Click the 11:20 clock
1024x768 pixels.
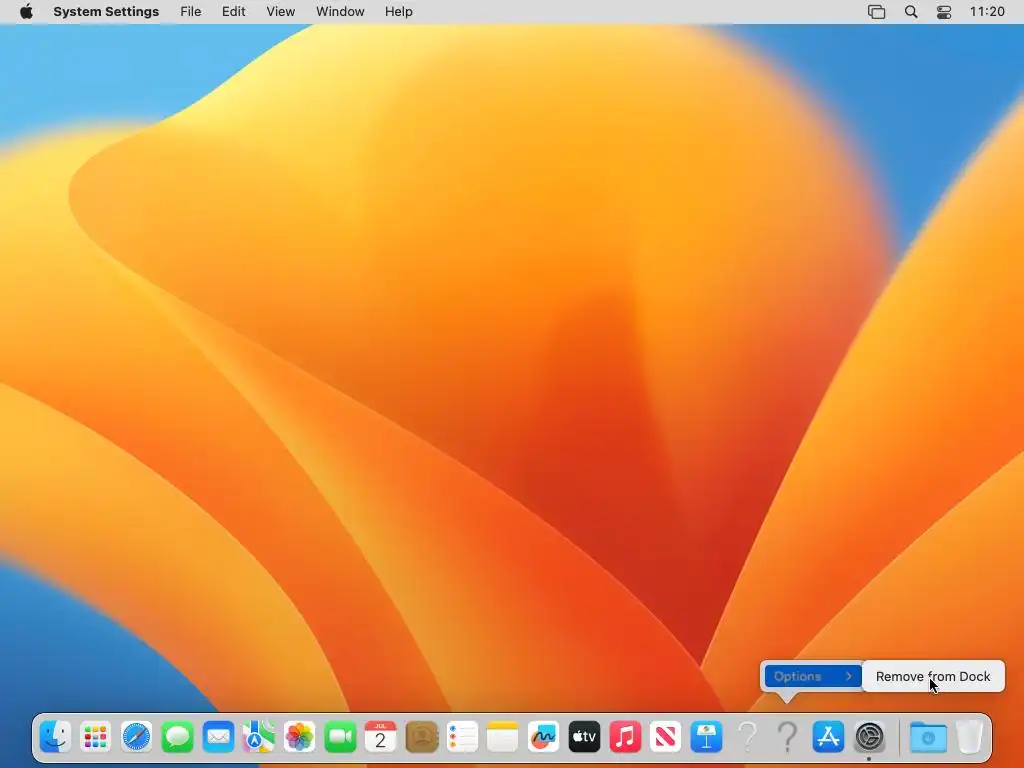[x=987, y=12]
